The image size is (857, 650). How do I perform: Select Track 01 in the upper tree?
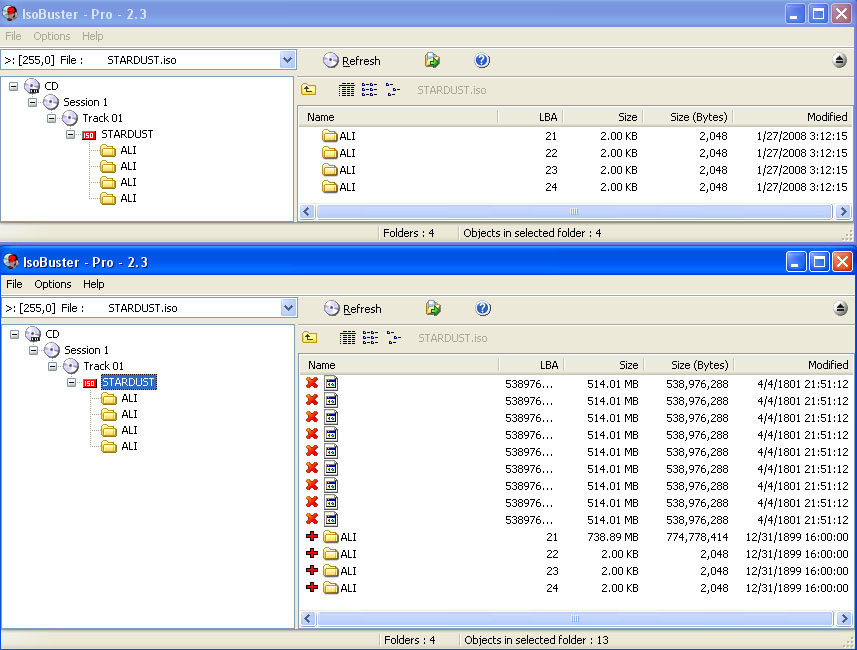[102, 118]
